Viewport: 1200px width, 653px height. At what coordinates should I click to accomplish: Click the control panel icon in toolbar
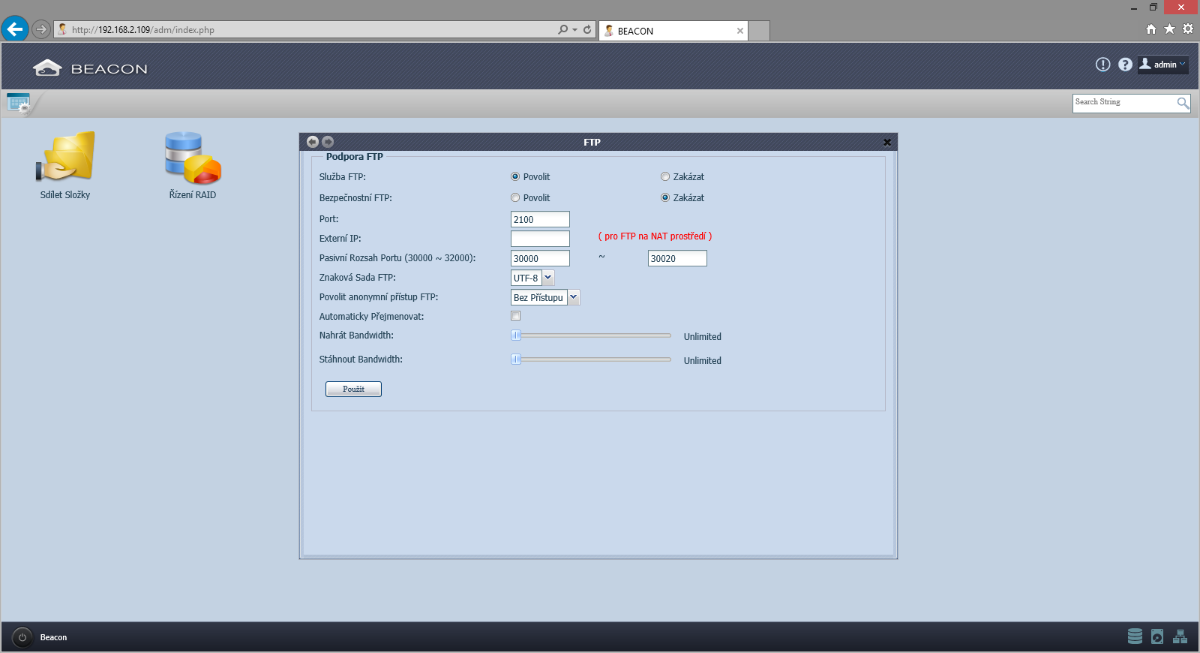pyautogui.click(x=18, y=102)
